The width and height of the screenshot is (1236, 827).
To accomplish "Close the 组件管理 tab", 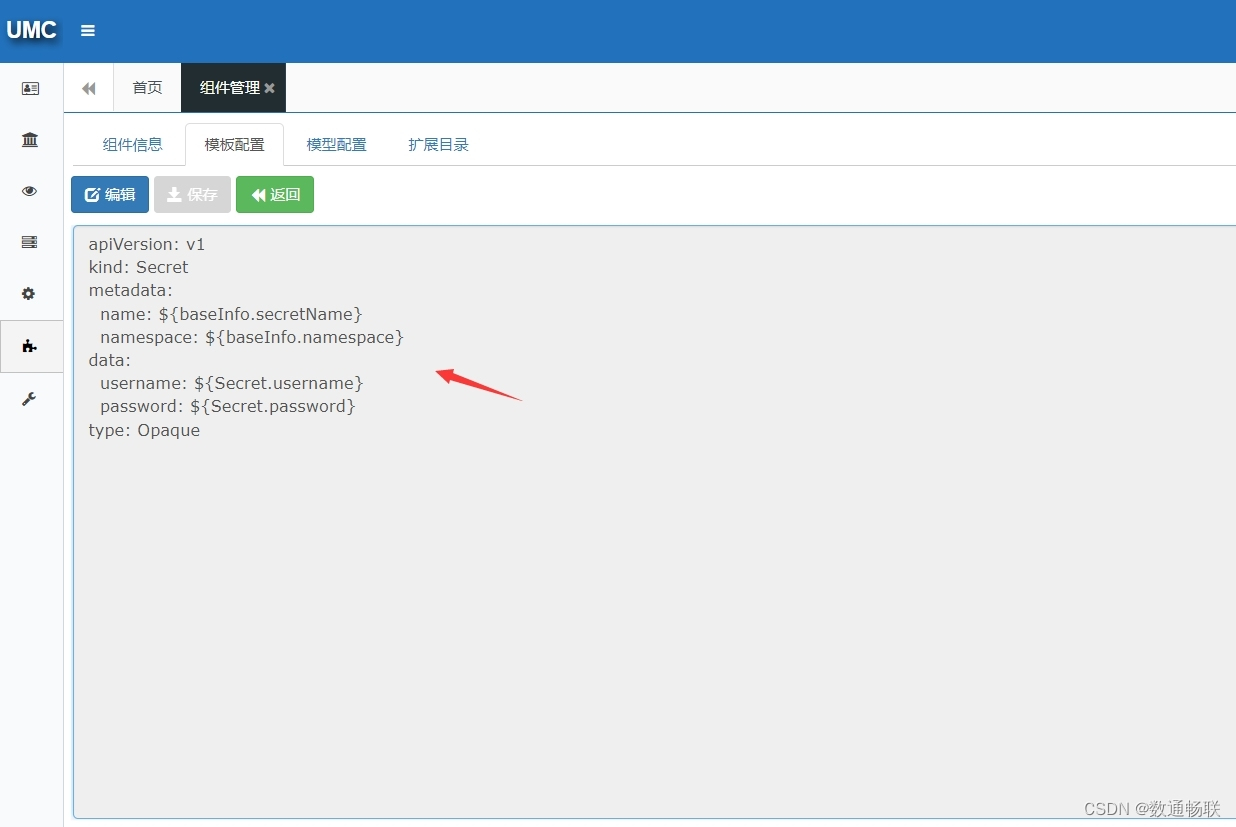I will [x=270, y=88].
